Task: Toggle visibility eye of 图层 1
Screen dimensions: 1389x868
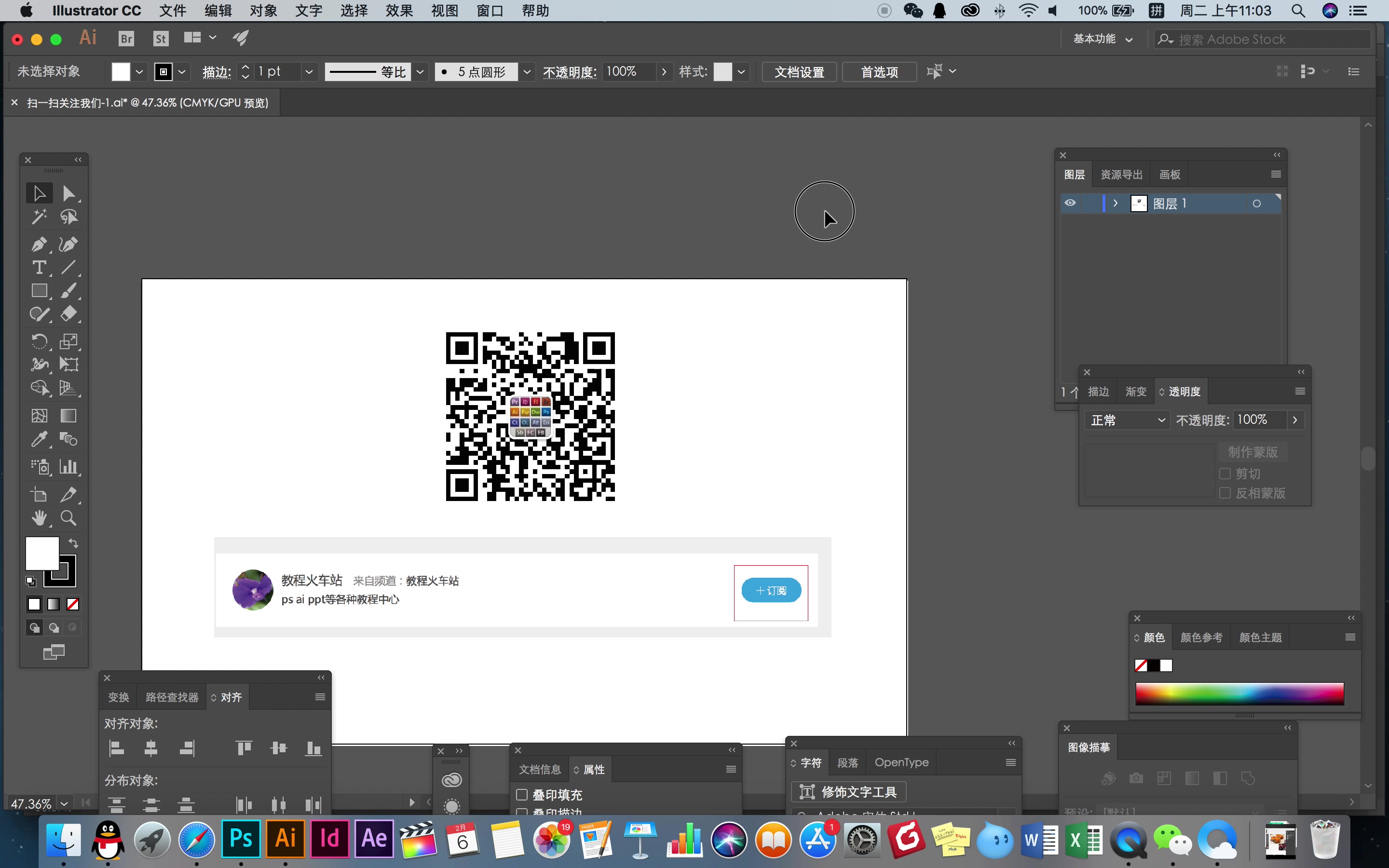Action: (x=1070, y=203)
